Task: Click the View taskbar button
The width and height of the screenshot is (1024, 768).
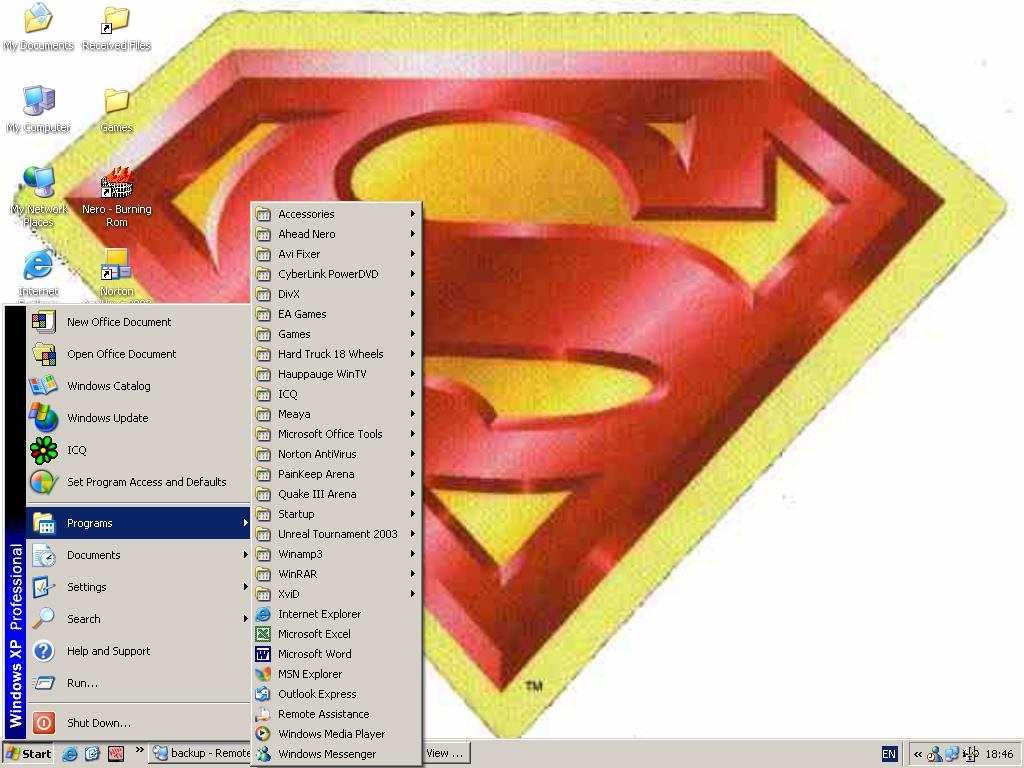Action: tap(445, 754)
